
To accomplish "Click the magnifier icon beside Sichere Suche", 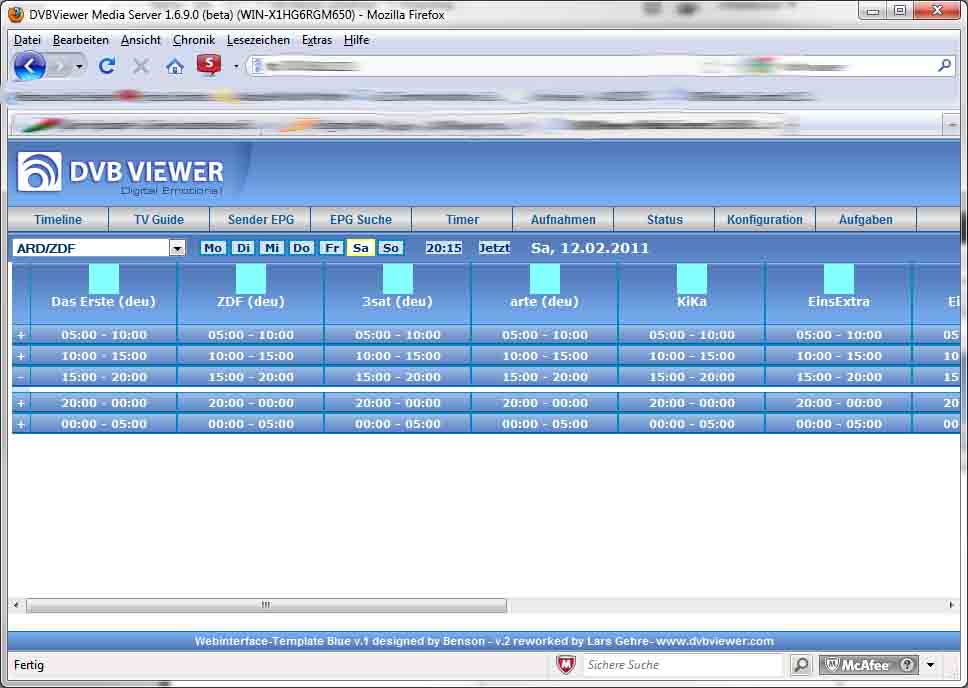I will tap(801, 665).
